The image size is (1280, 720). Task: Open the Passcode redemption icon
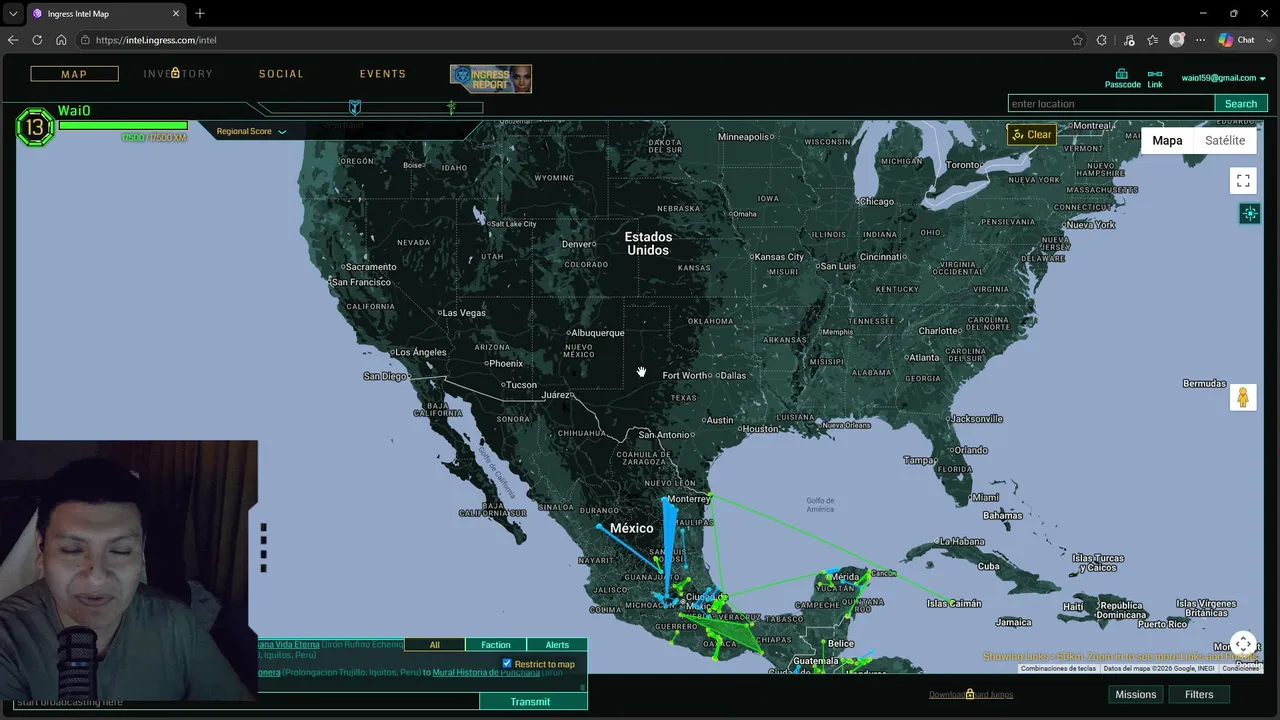point(1122,78)
